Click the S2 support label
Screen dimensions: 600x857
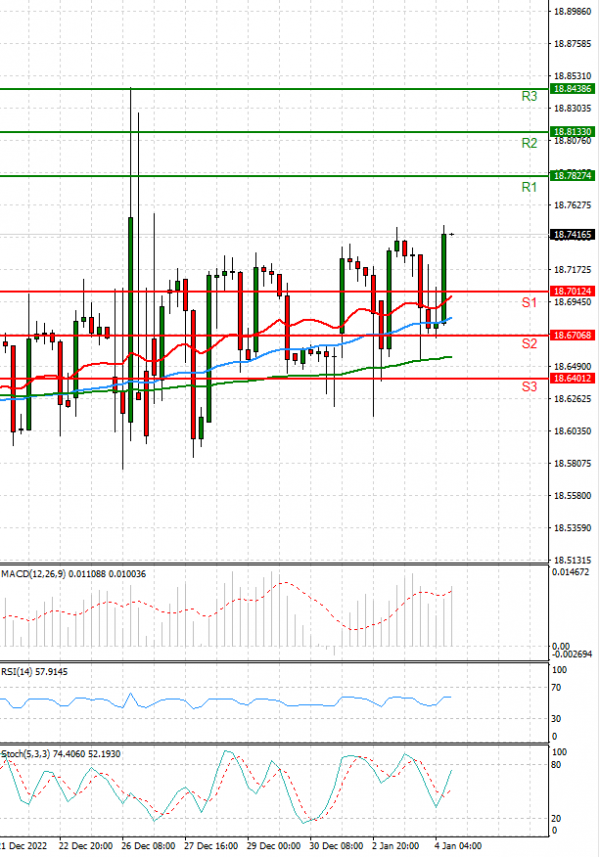529,344
